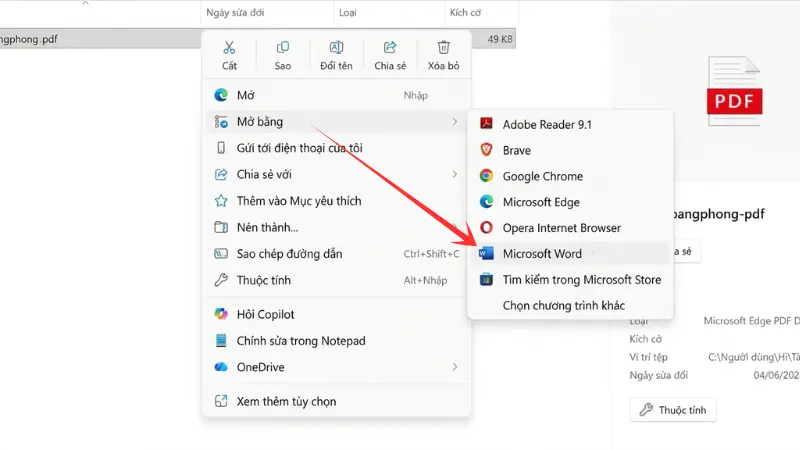800x450 pixels.
Task: Click the Chia sẻ (share) icon in top row
Action: tap(390, 47)
